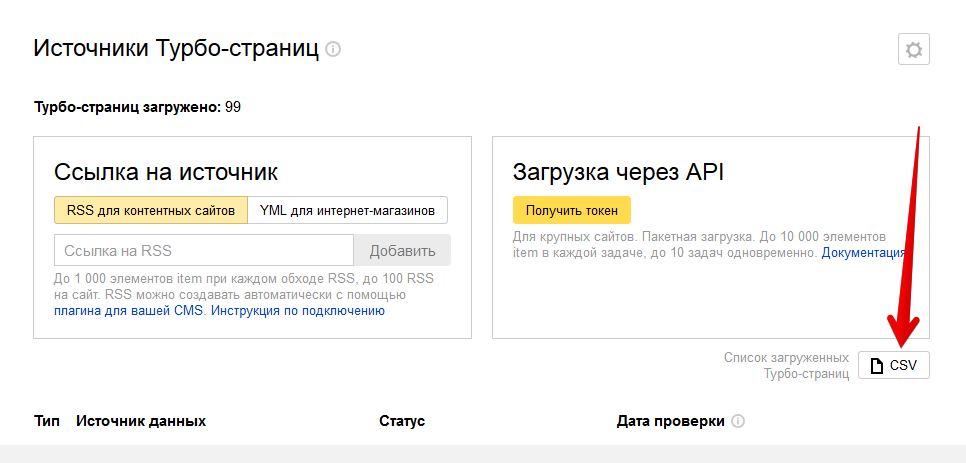
Task: Download the CSV list of Turbo pages
Action: click(894, 365)
